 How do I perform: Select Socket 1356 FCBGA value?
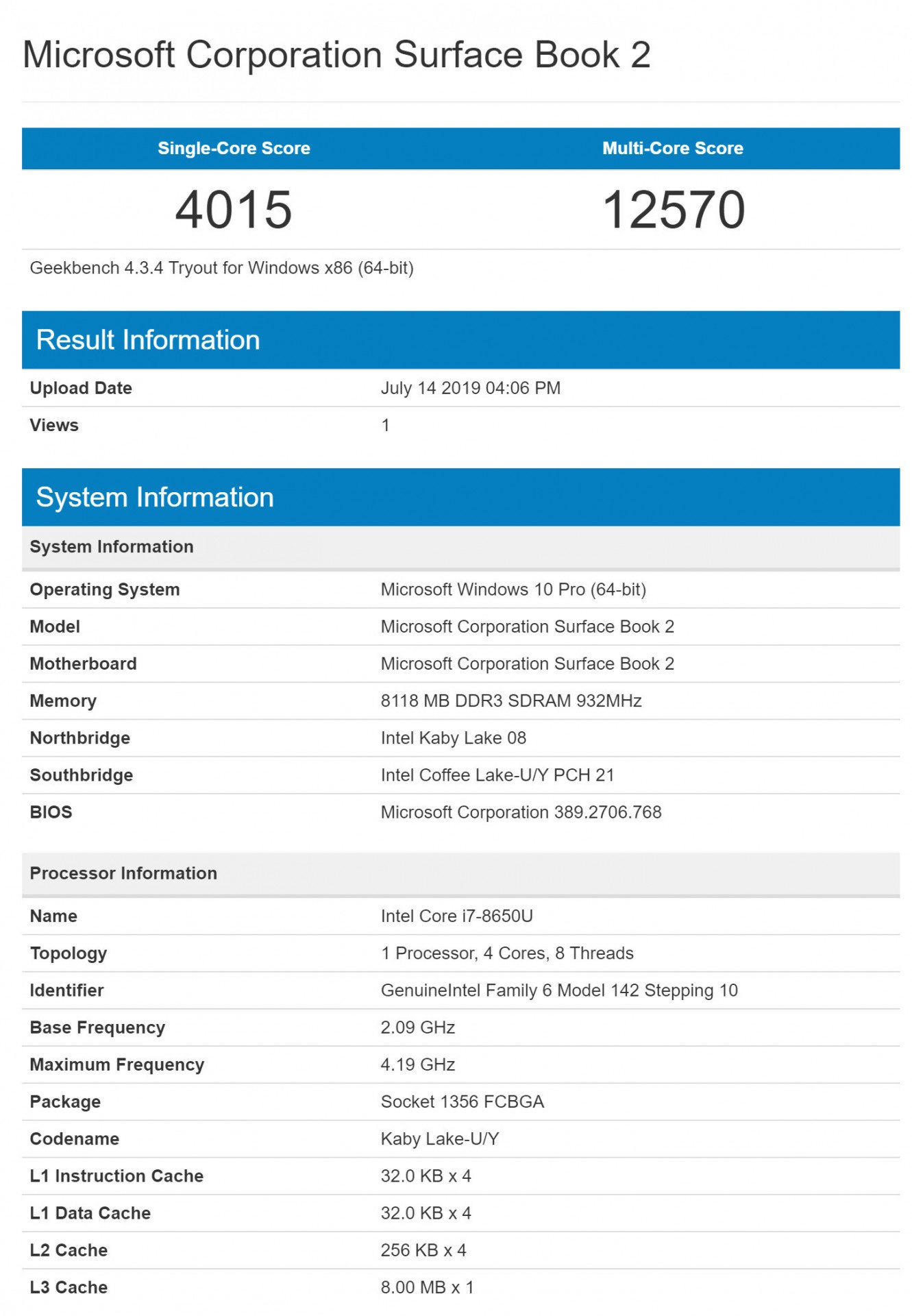(x=463, y=1101)
